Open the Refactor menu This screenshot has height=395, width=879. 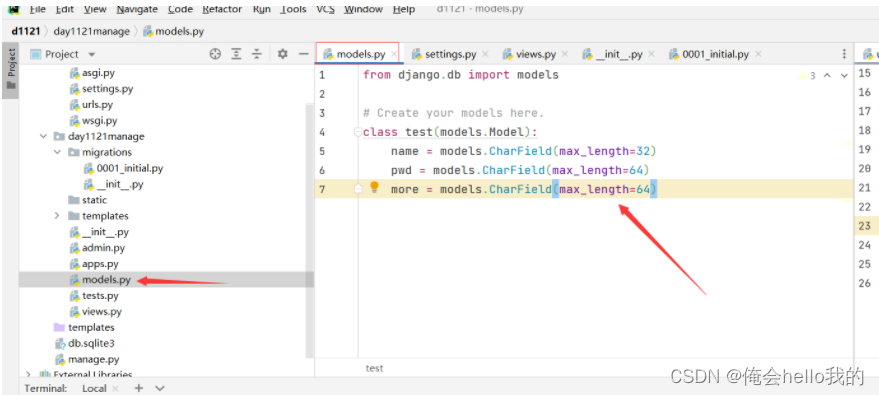(x=222, y=9)
